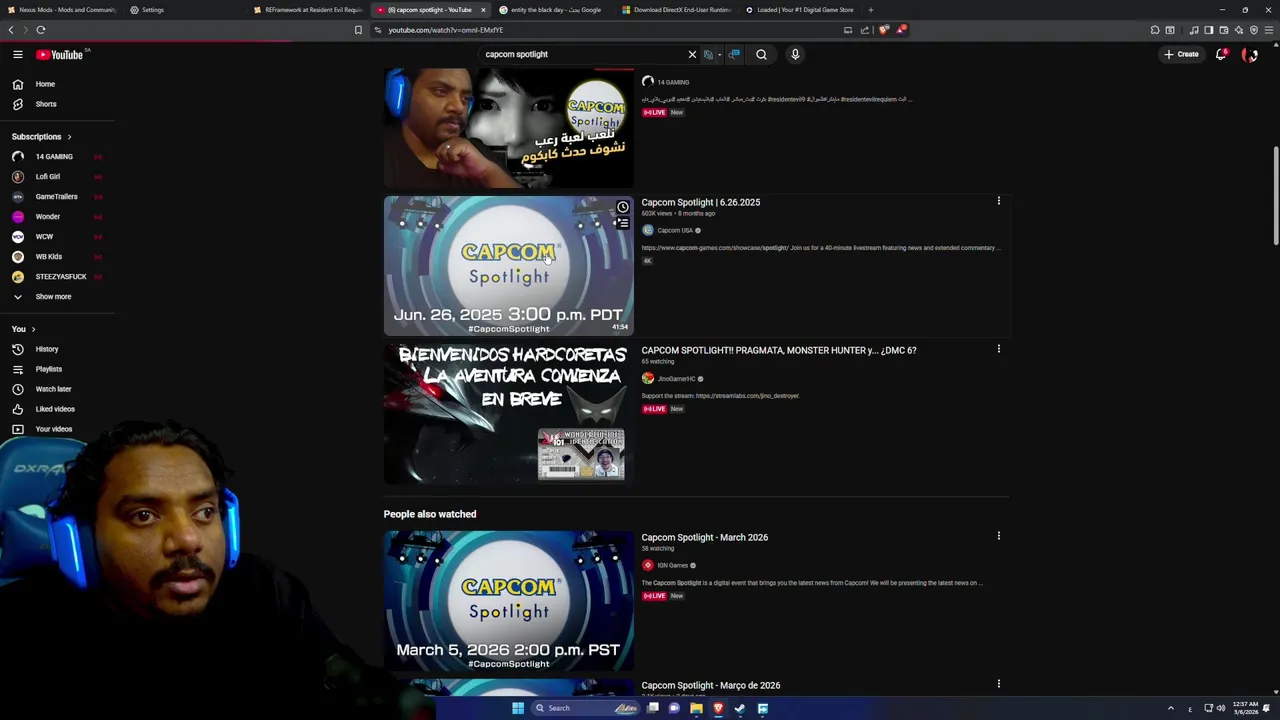1280x720 pixels.
Task: Play the Bienvenidos Hardcoretas stream thumbnail
Action: [x=508, y=413]
